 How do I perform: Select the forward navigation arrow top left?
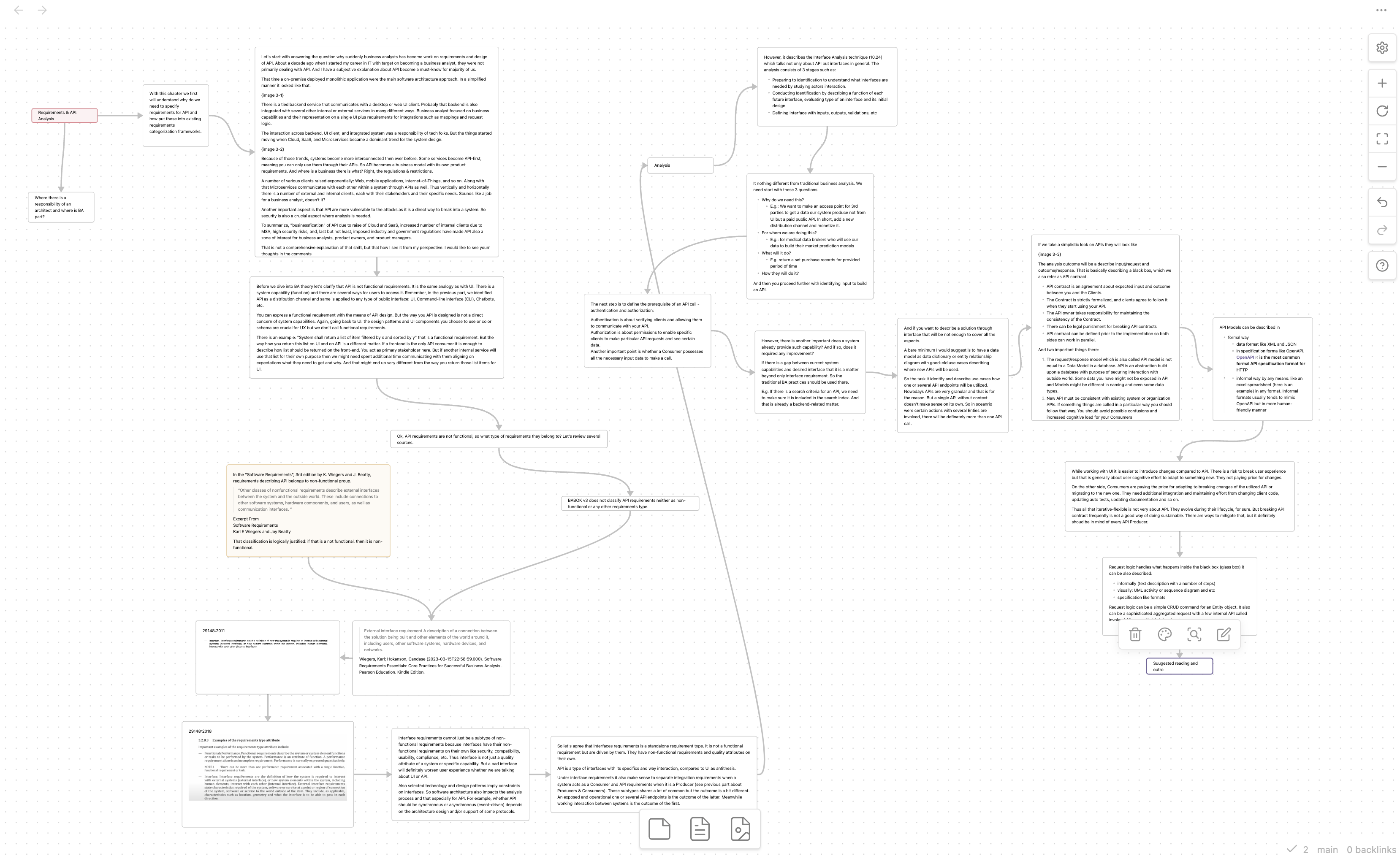pos(42,10)
